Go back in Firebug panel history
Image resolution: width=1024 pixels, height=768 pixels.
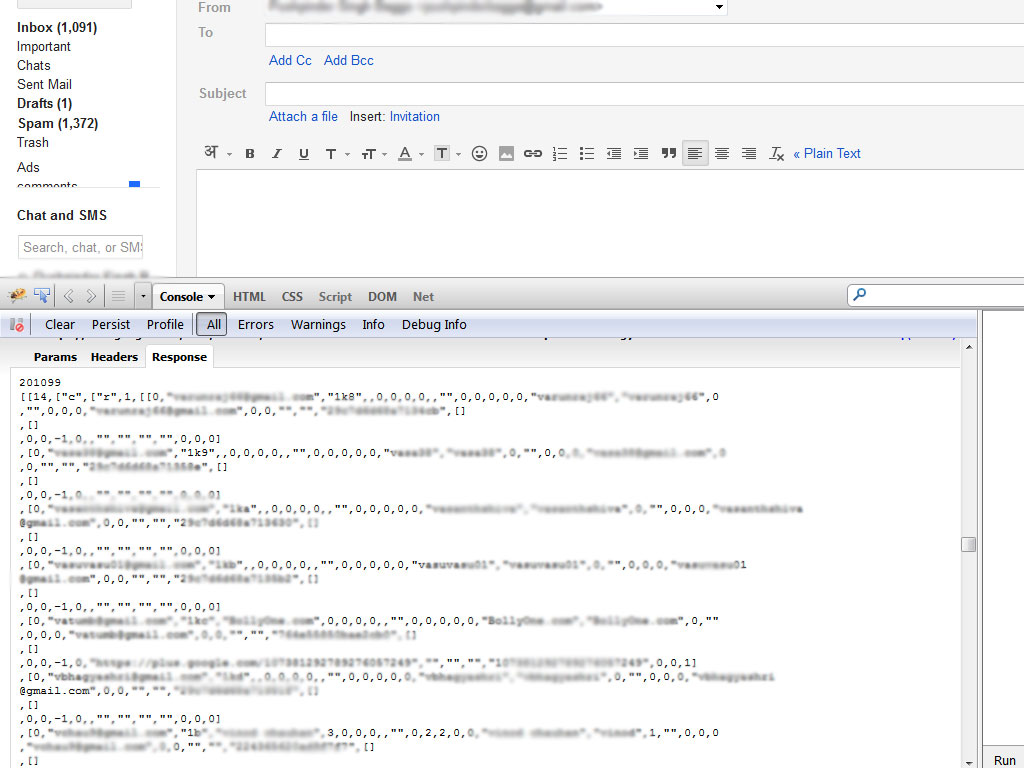tap(68, 296)
